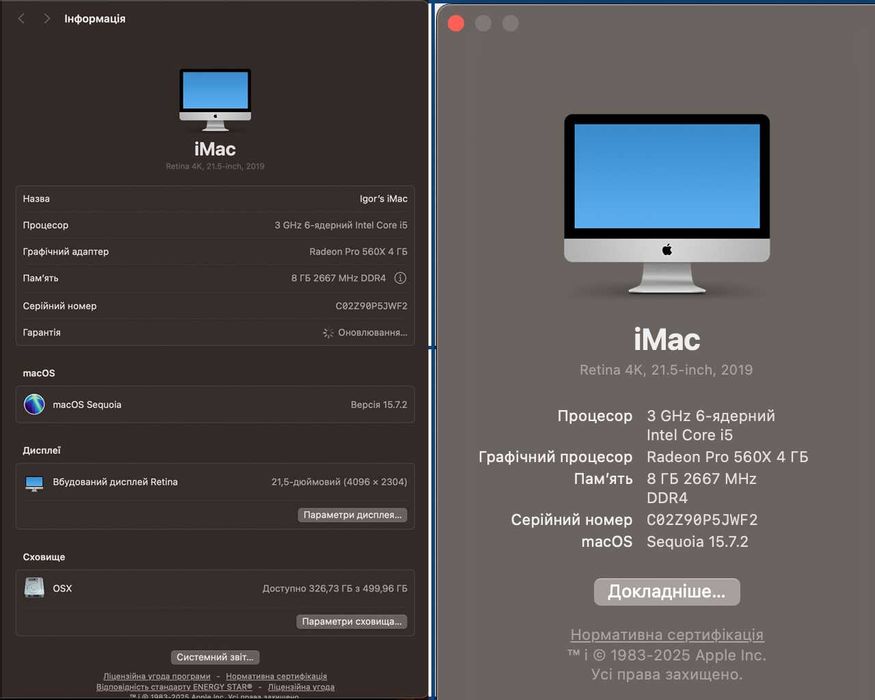The image size is (875, 700).
Task: Click the Дисплеї section heading
Action: [42, 450]
